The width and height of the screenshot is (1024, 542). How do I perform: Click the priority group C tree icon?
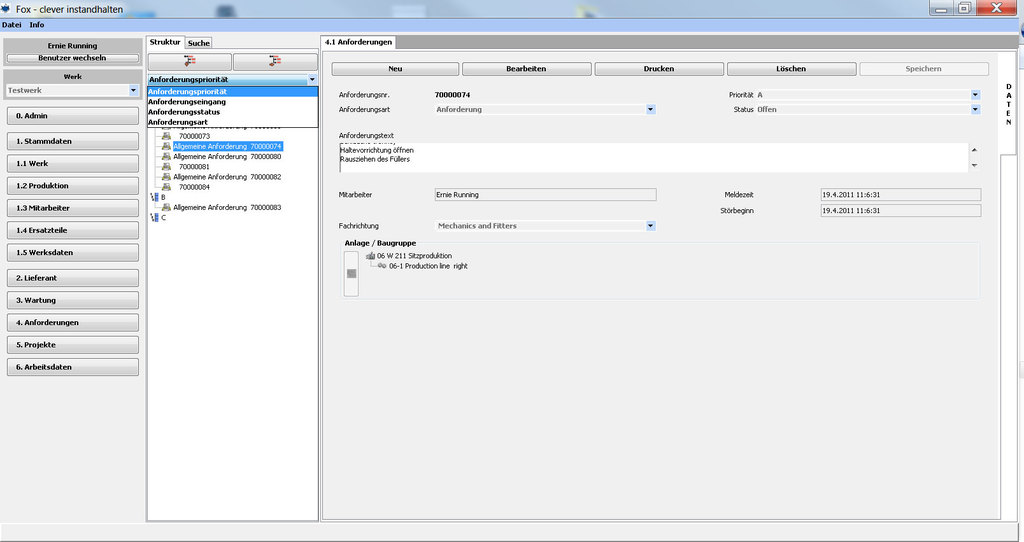[x=153, y=218]
